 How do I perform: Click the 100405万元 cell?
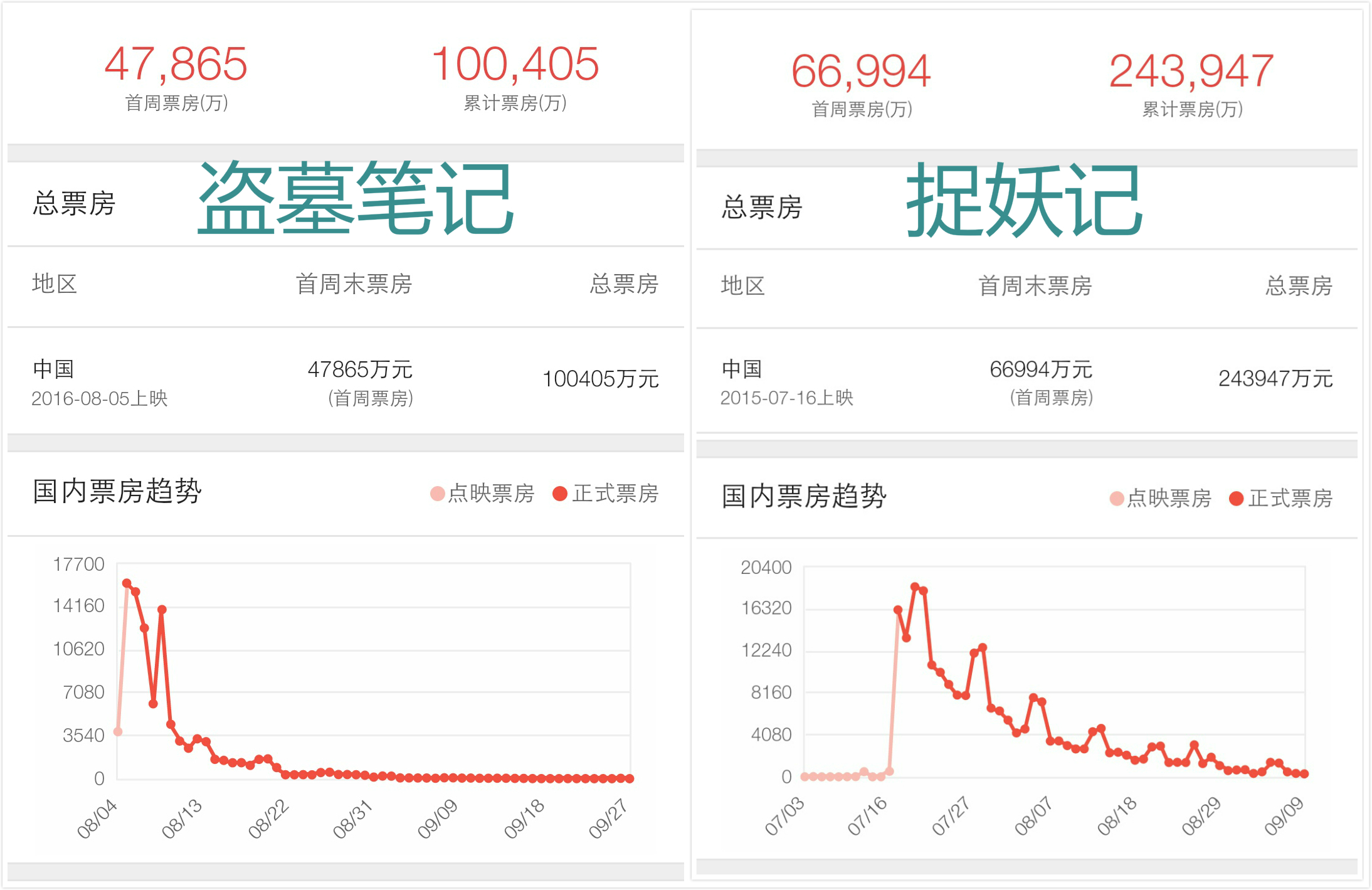(601, 379)
